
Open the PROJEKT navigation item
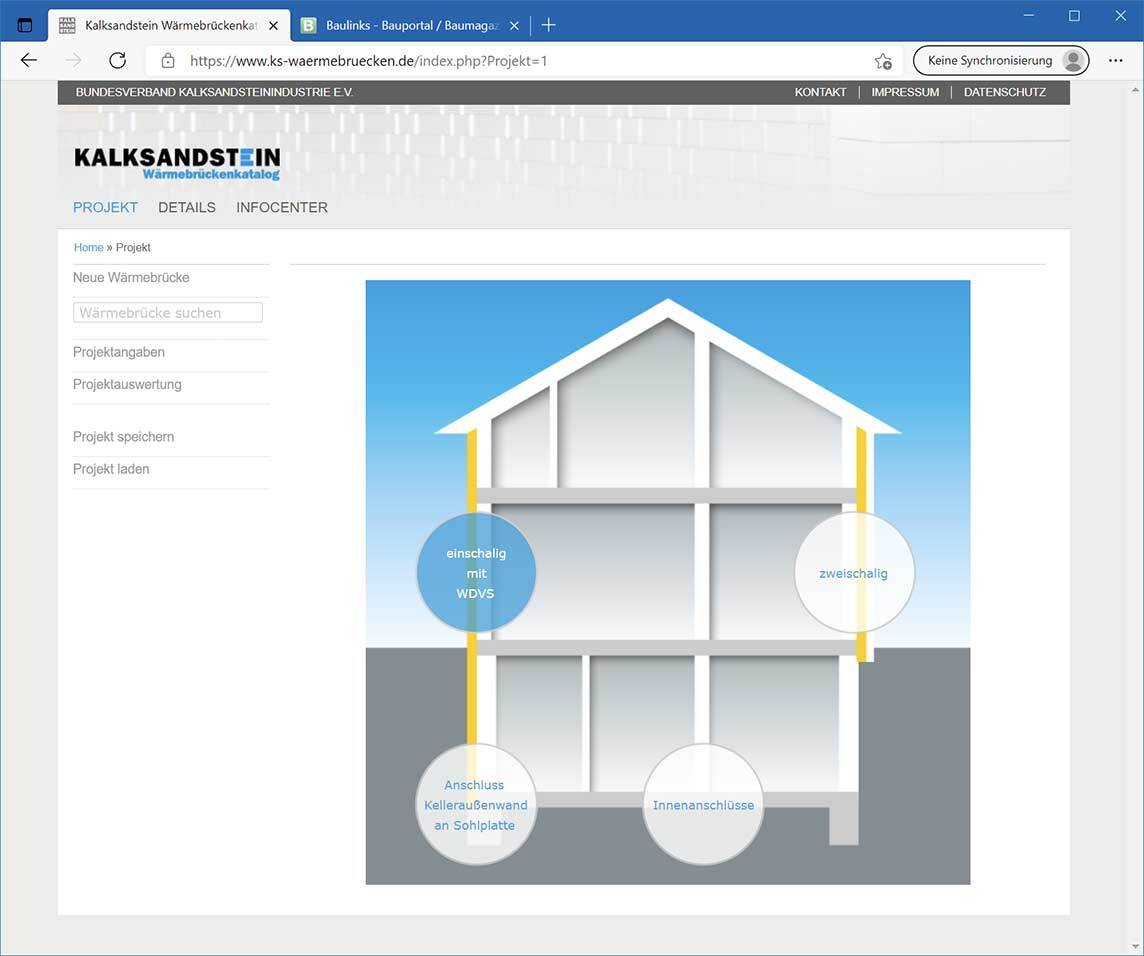105,207
